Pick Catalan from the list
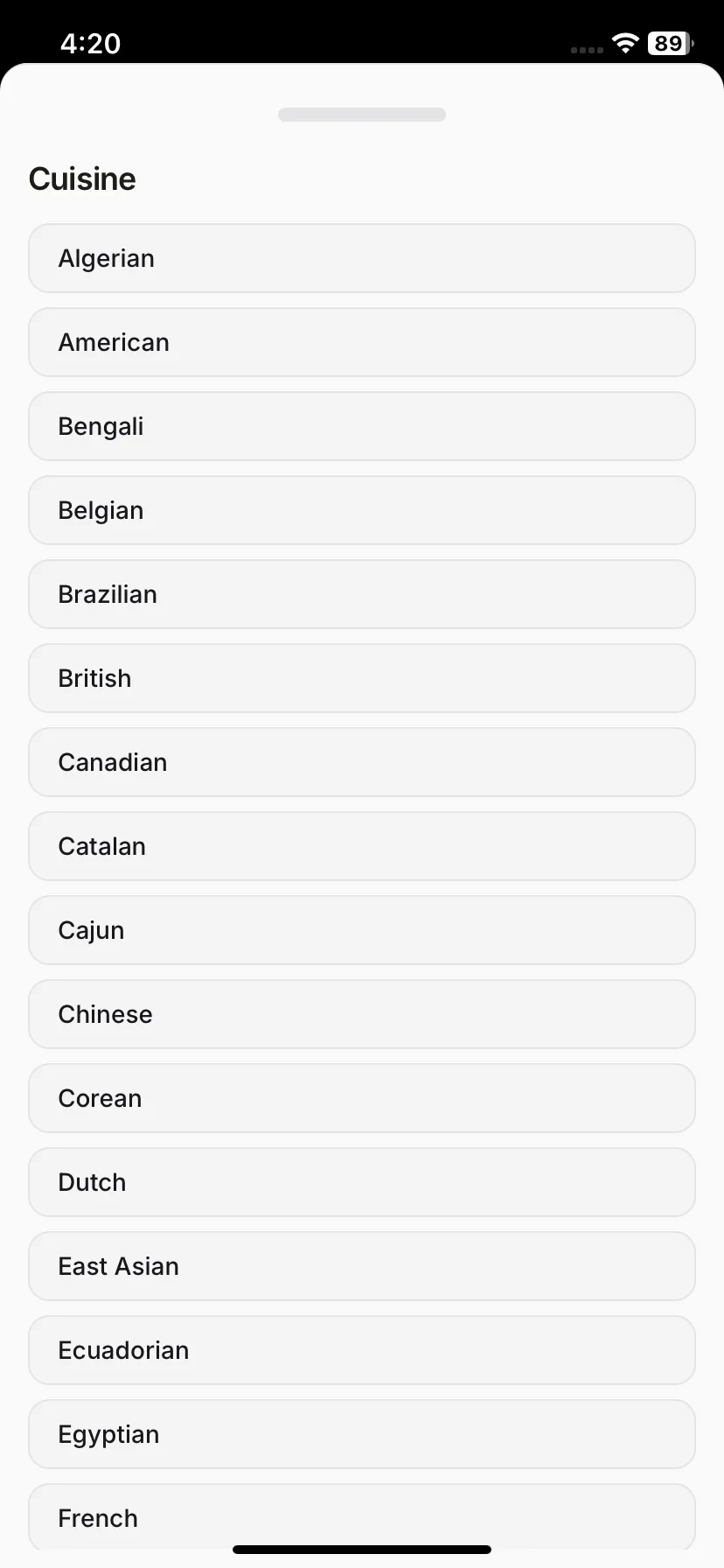Image resolution: width=724 pixels, height=1568 pixels. (362, 846)
